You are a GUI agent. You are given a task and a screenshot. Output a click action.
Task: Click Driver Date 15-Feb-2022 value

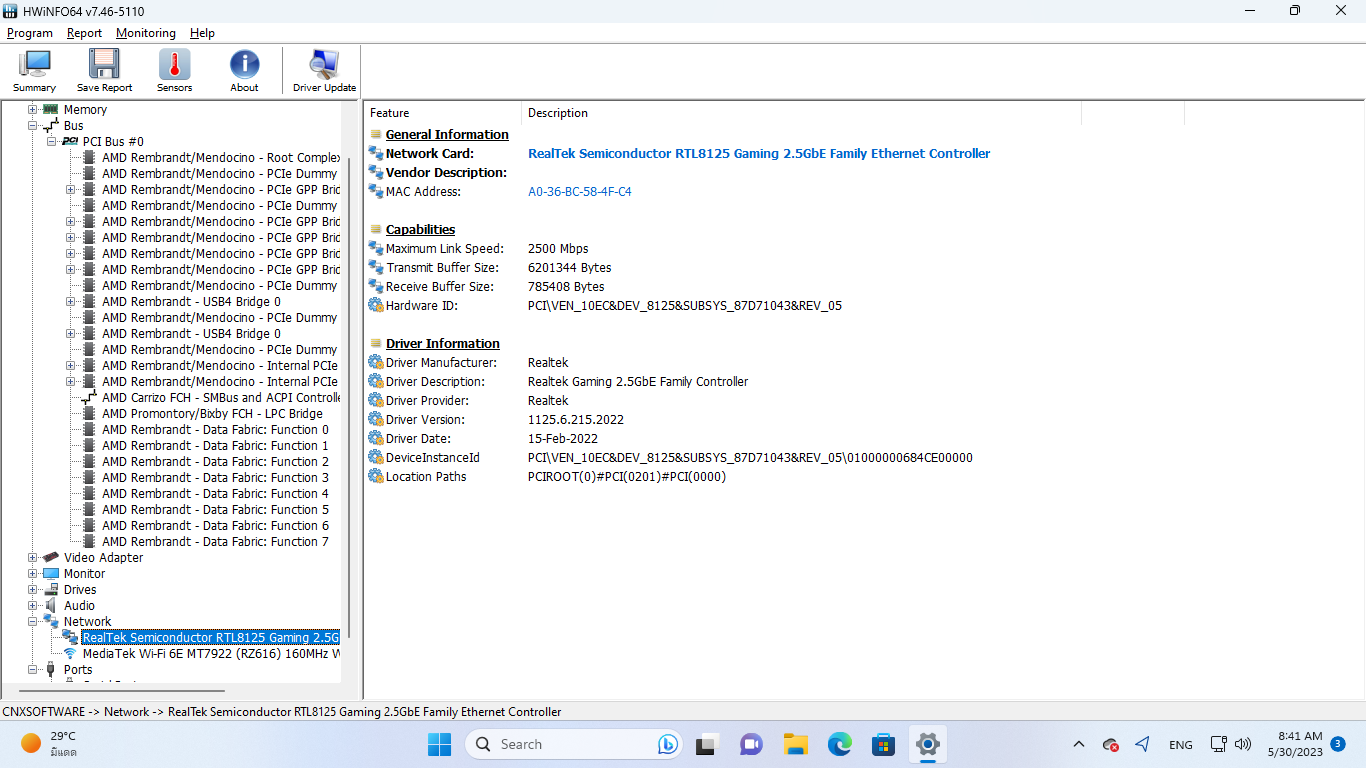563,439
